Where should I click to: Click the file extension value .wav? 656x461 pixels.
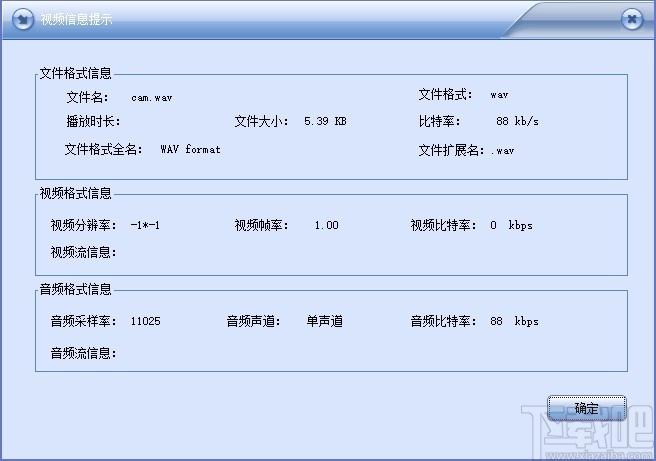point(502,151)
